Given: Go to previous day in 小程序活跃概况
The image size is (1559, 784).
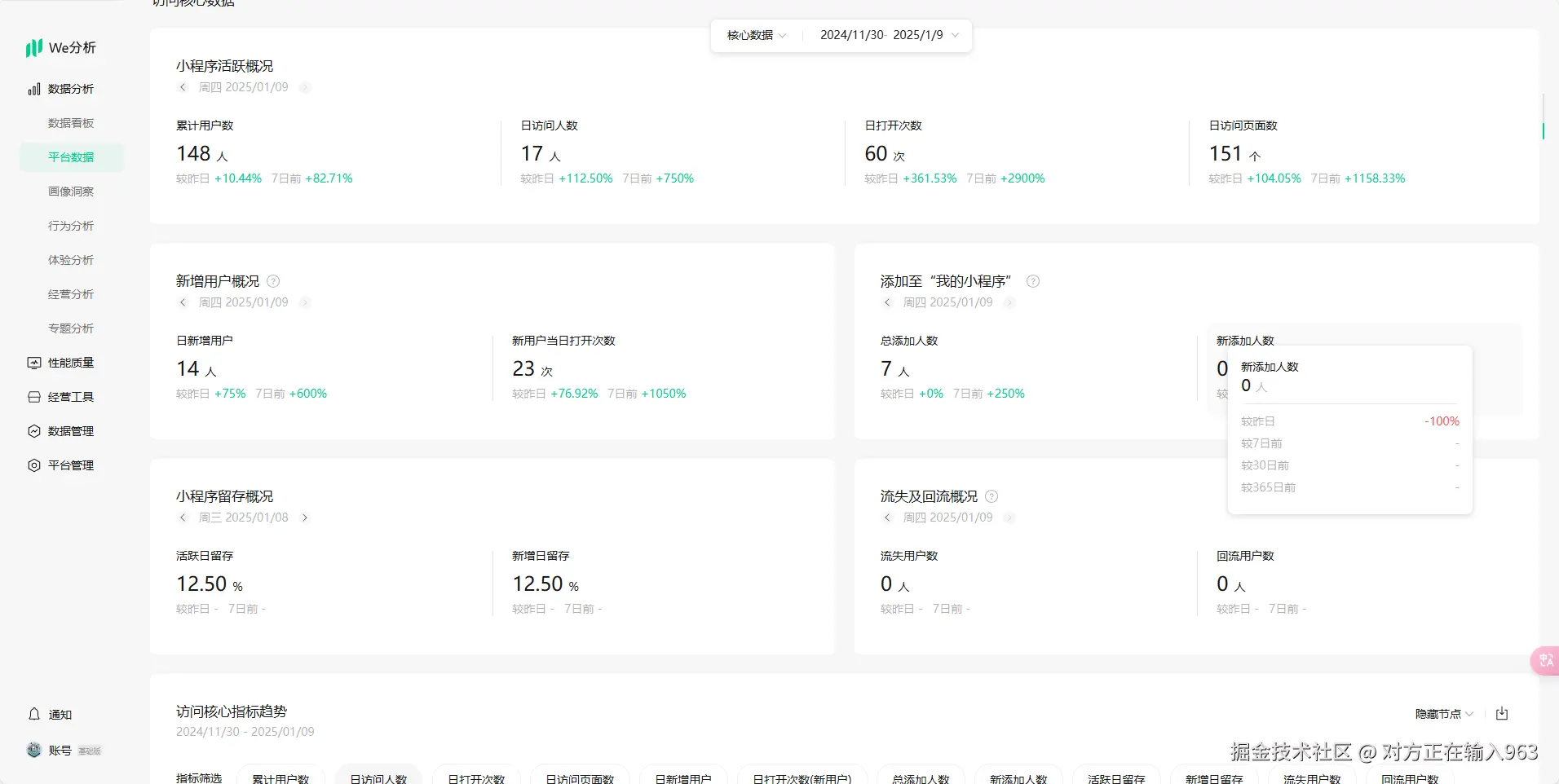Looking at the screenshot, I should pos(183,87).
